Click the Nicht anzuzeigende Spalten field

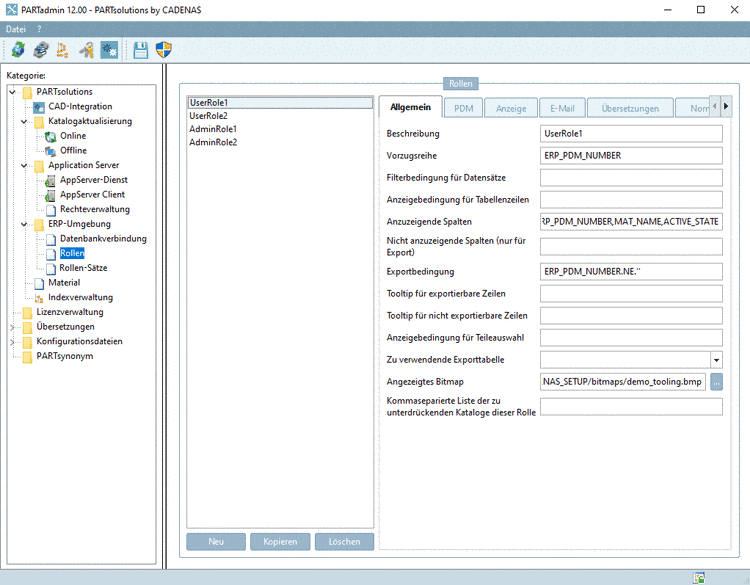click(x=631, y=246)
